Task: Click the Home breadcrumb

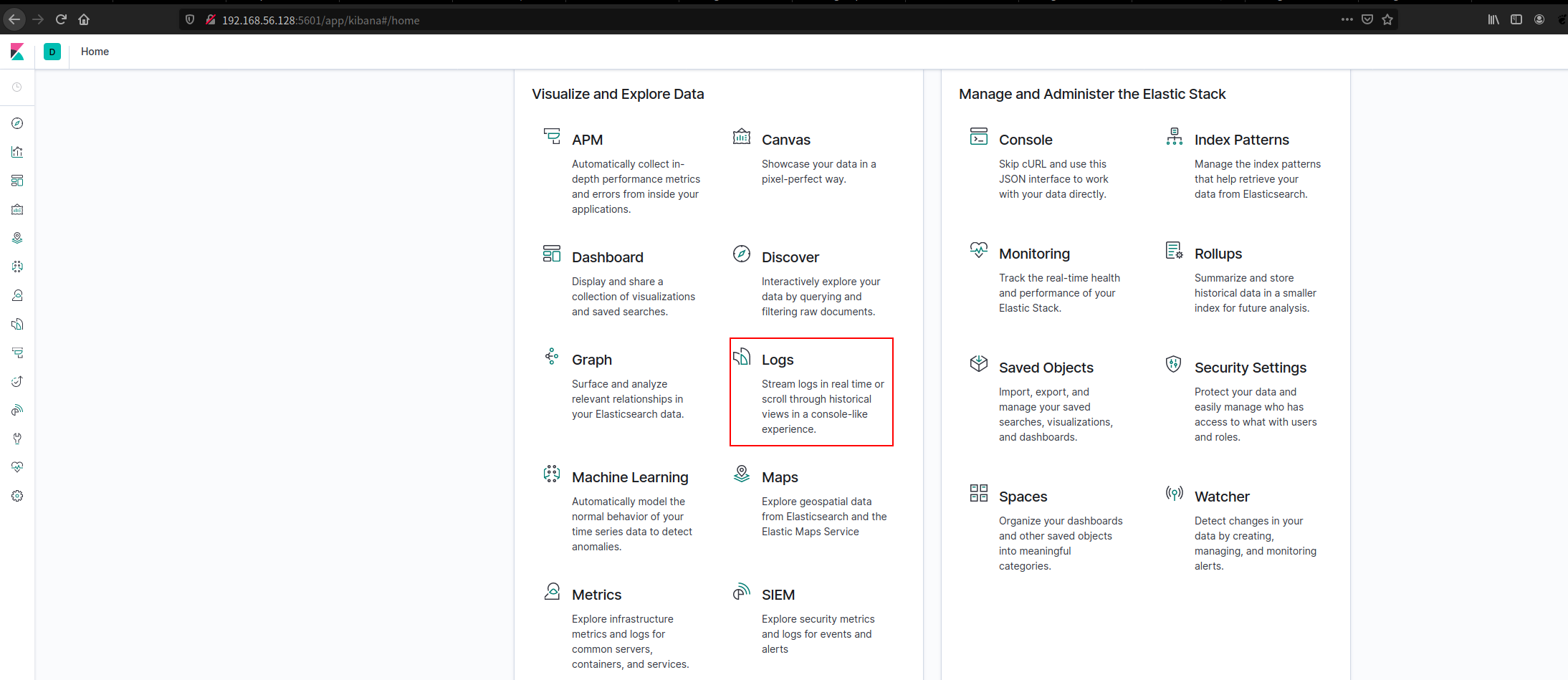Action: pos(95,52)
